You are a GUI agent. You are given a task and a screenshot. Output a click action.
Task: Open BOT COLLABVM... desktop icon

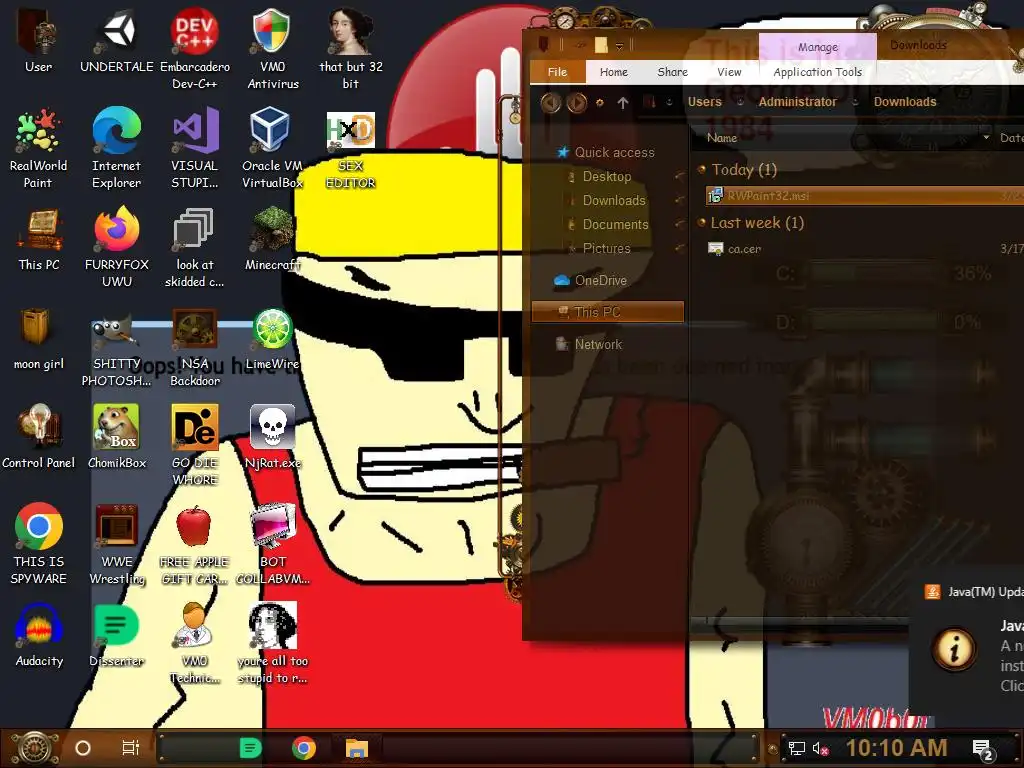273,544
